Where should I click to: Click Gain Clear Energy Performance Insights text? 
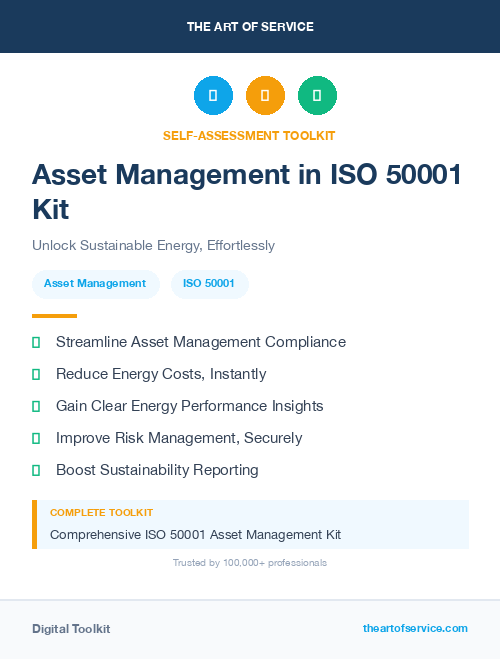pyautogui.click(x=189, y=406)
